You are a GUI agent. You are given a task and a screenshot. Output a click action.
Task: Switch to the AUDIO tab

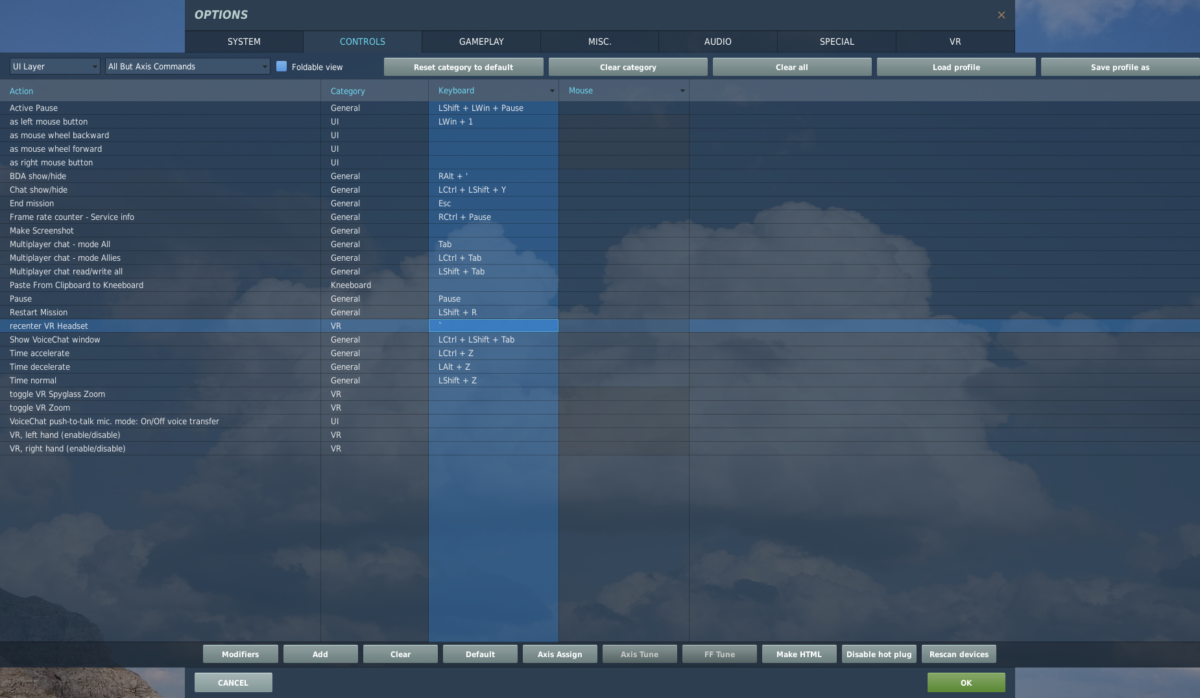click(x=717, y=42)
